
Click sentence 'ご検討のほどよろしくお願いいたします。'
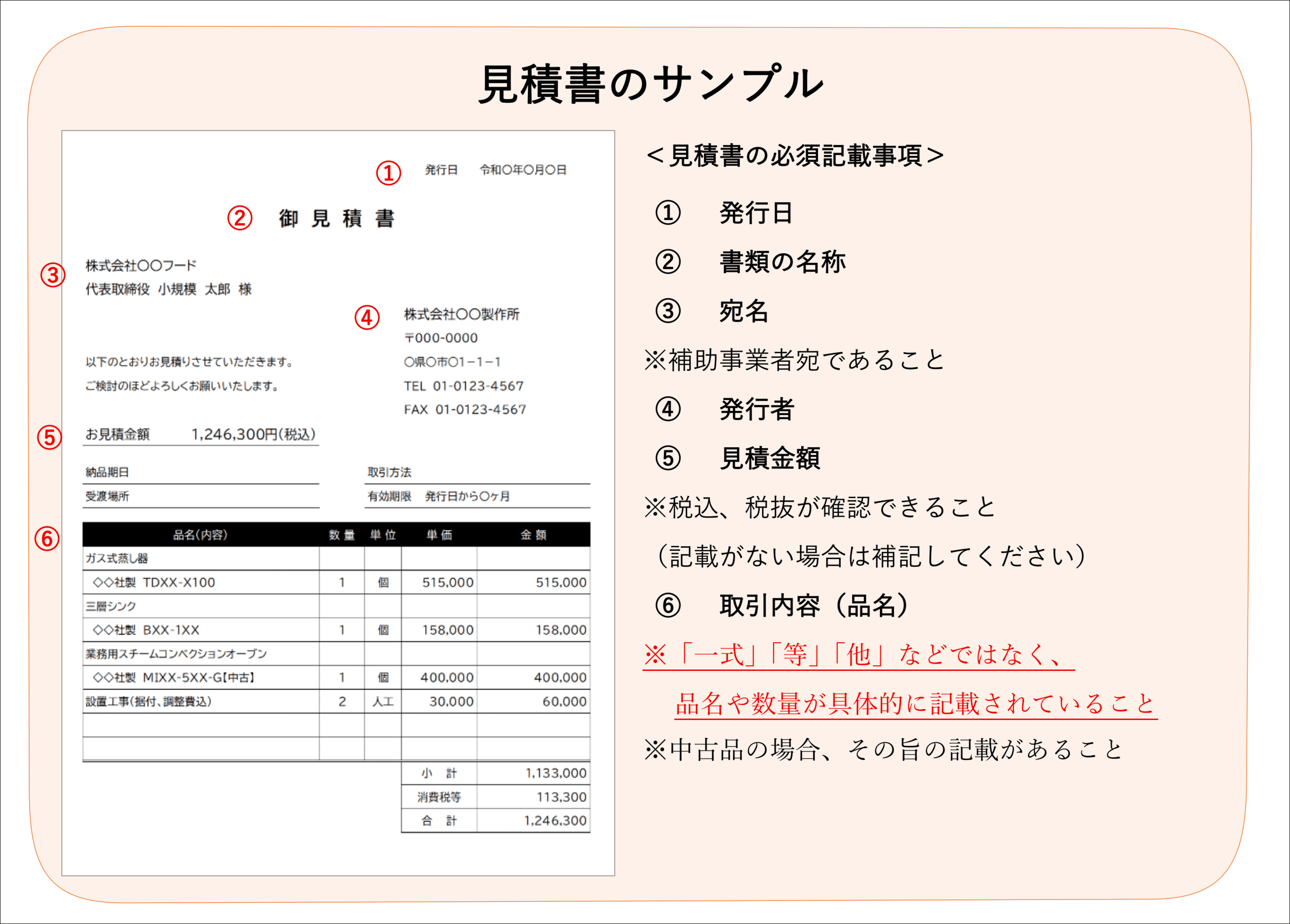tap(182, 385)
